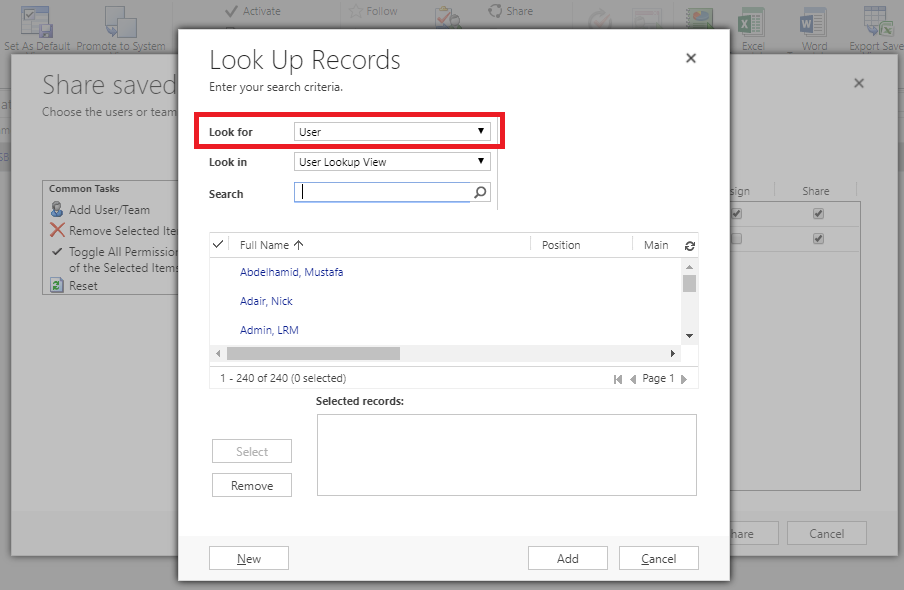The image size is (904, 590).
Task: Click the search magnifier icon
Action: pos(480,193)
